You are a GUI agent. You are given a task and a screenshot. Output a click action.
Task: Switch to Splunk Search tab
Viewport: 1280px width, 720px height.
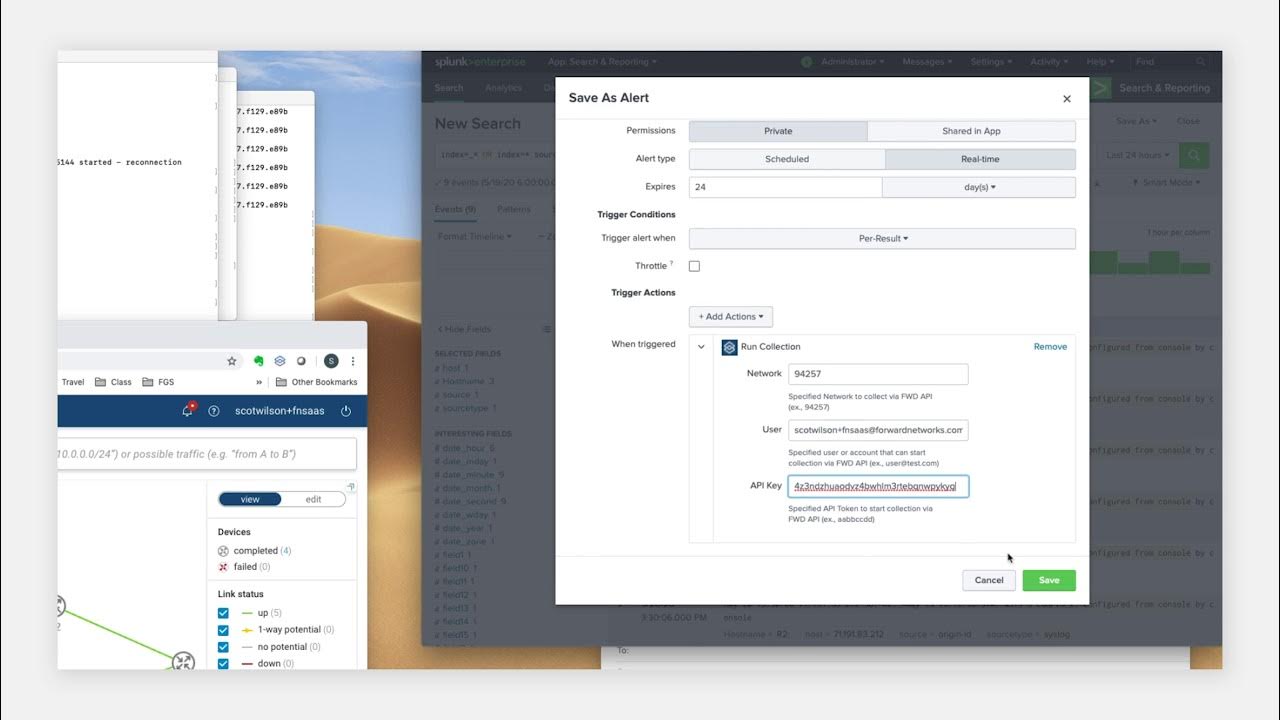(449, 88)
